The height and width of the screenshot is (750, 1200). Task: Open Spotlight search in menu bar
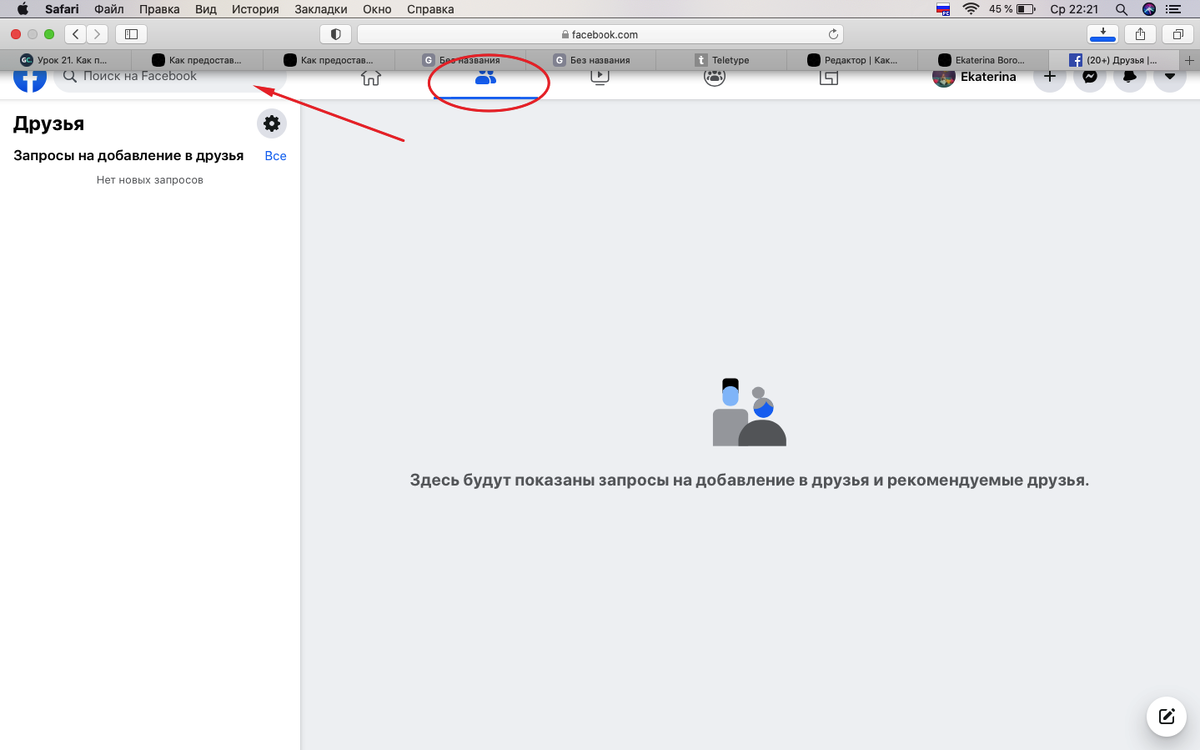point(1121,9)
